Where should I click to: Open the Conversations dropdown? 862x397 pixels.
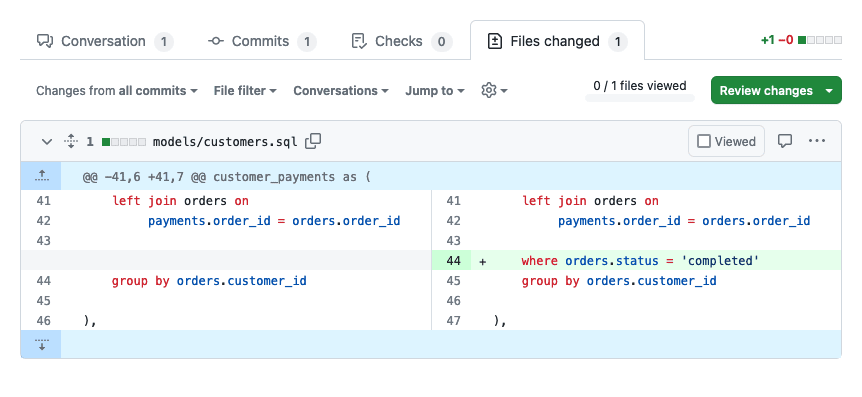341,91
